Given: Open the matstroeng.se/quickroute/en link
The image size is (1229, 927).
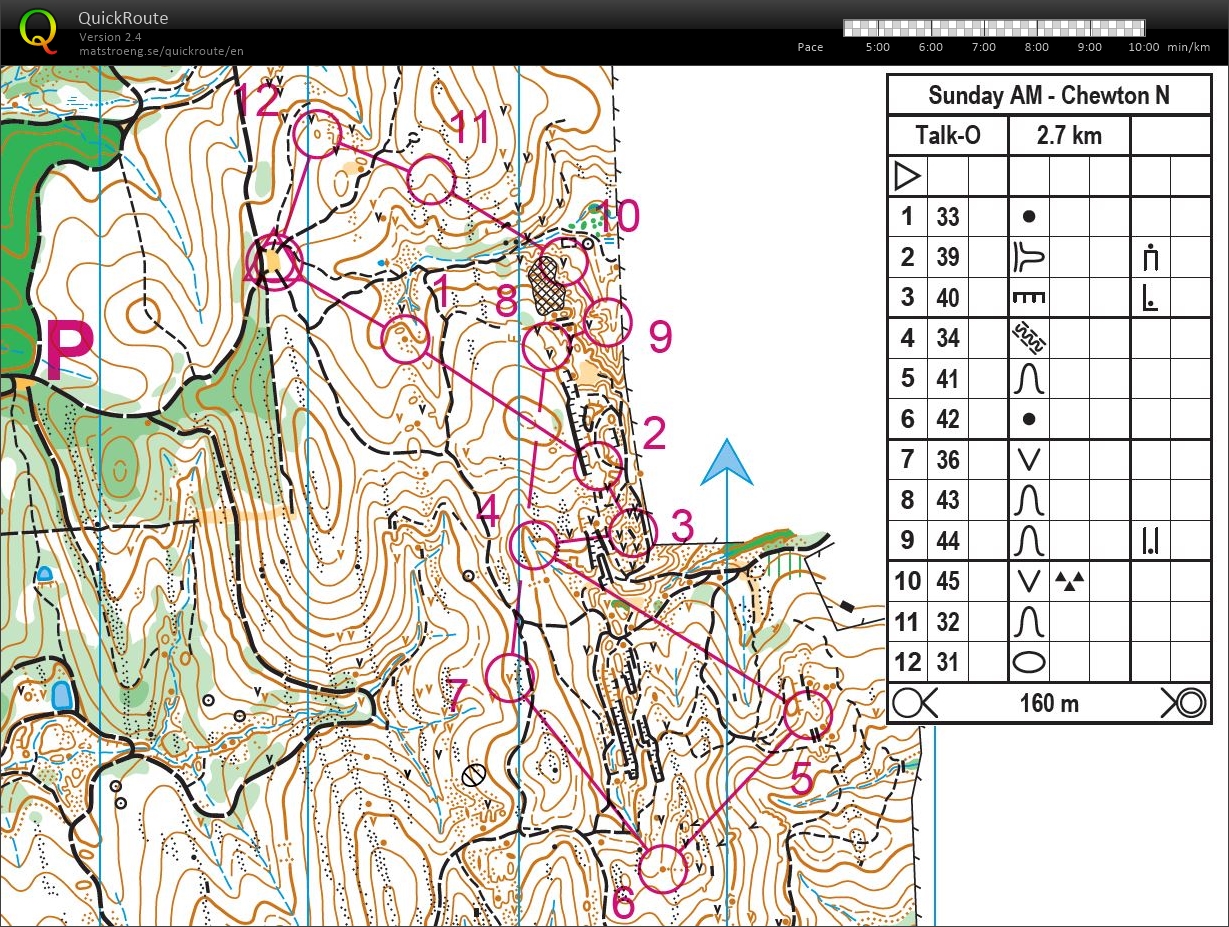Looking at the screenshot, I should (161, 51).
